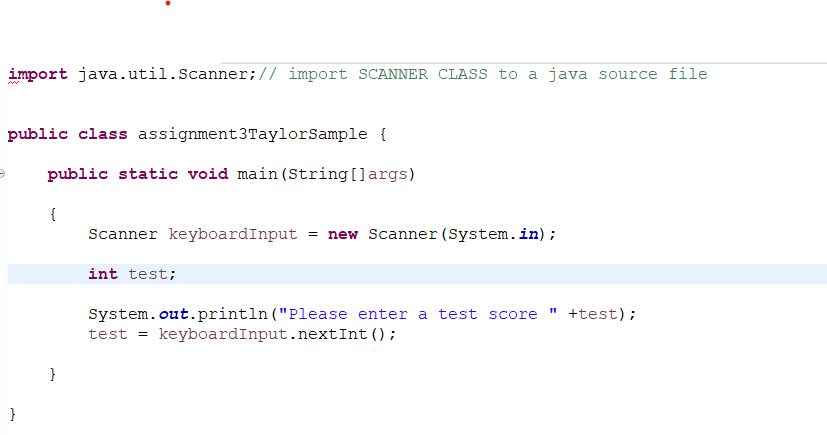The image size is (827, 435).
Task: Click the closing brace of main method
Action: 53,374
